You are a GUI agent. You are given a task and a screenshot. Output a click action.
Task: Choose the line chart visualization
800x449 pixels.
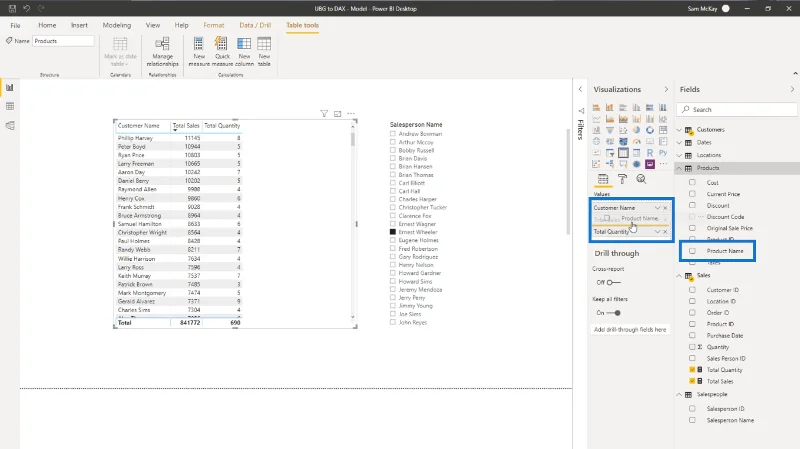[596, 119]
